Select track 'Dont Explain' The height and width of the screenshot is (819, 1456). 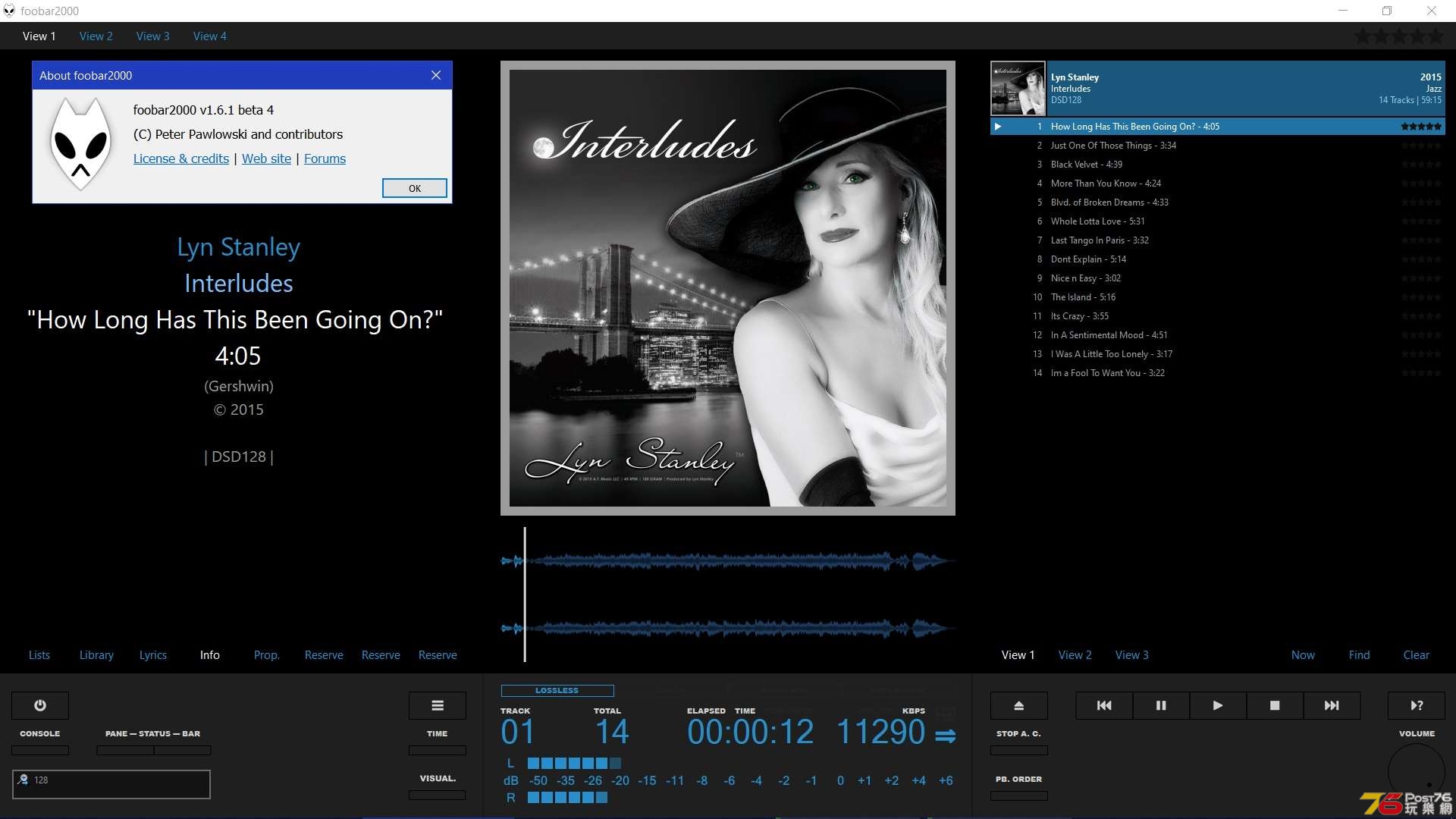(1217, 259)
